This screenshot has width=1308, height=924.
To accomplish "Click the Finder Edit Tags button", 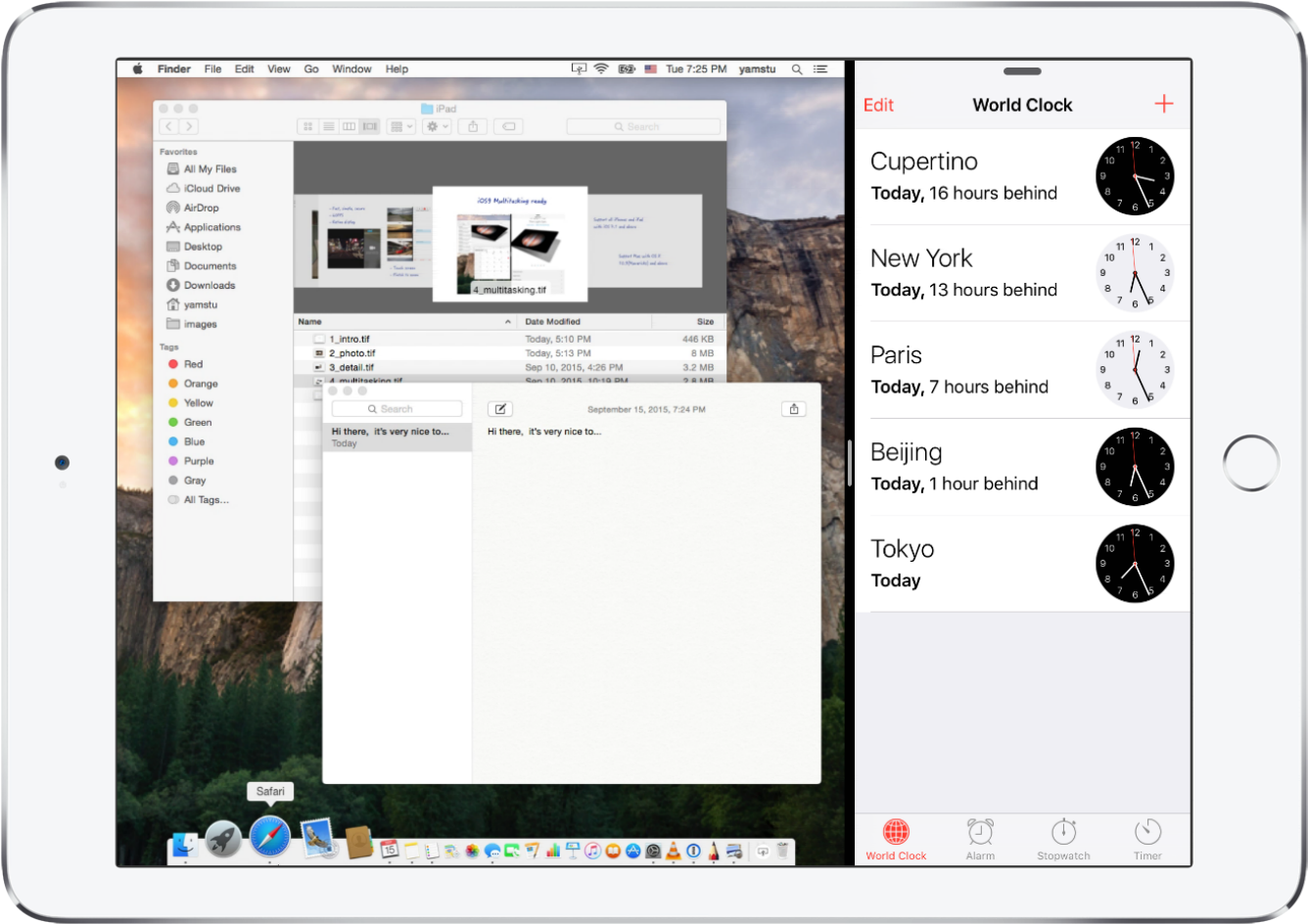I will (x=508, y=126).
